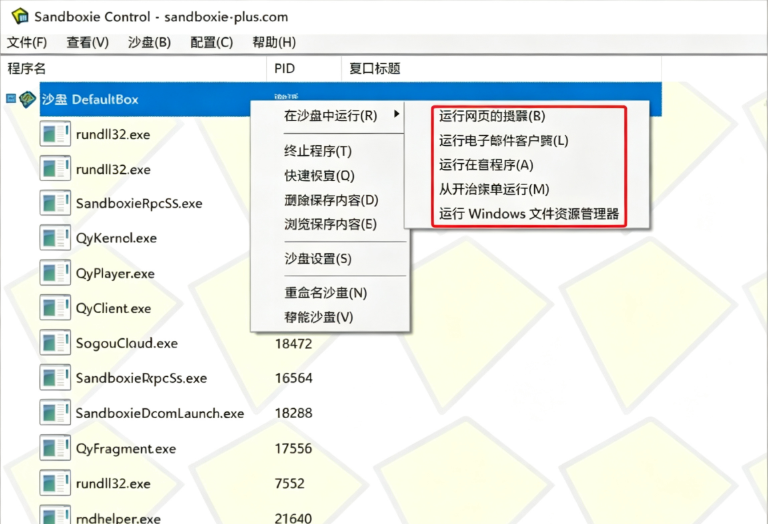
Task: Collapse the DefaultBox sandbox tree node
Action: 11,99
